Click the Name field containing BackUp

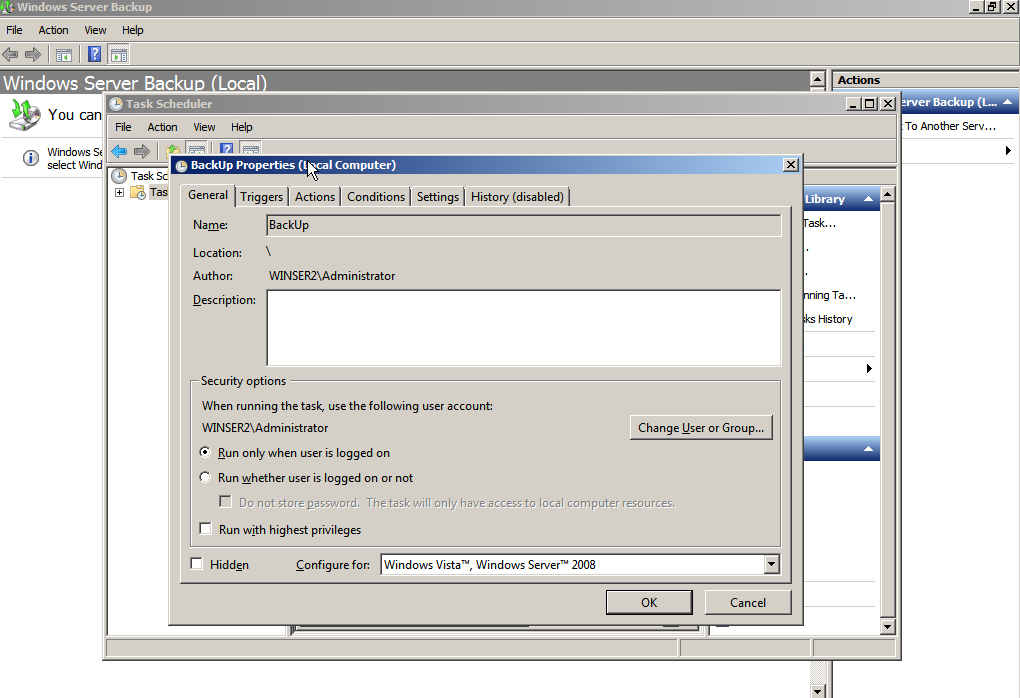(524, 225)
